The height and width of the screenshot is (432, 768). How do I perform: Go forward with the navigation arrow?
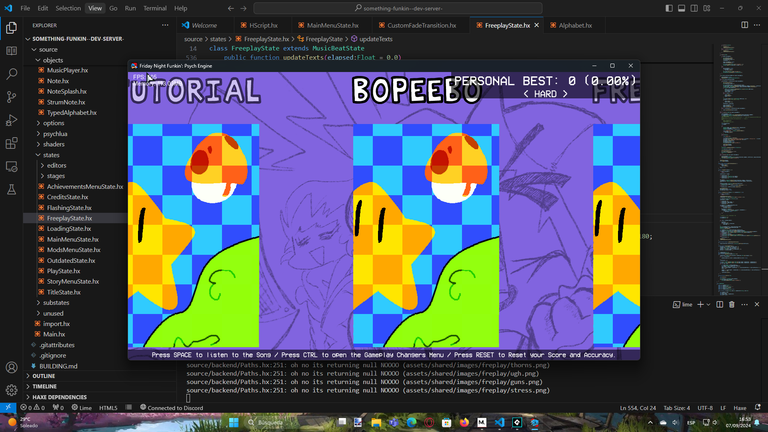click(243, 8)
